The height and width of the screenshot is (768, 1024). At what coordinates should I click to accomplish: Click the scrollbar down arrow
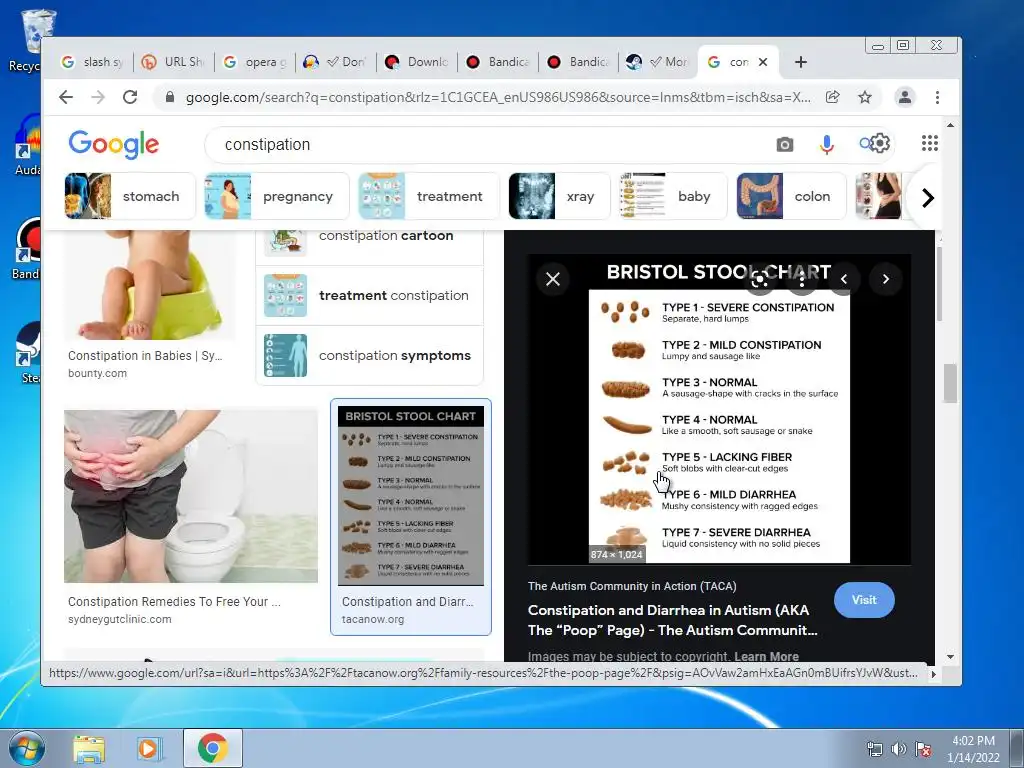950,657
